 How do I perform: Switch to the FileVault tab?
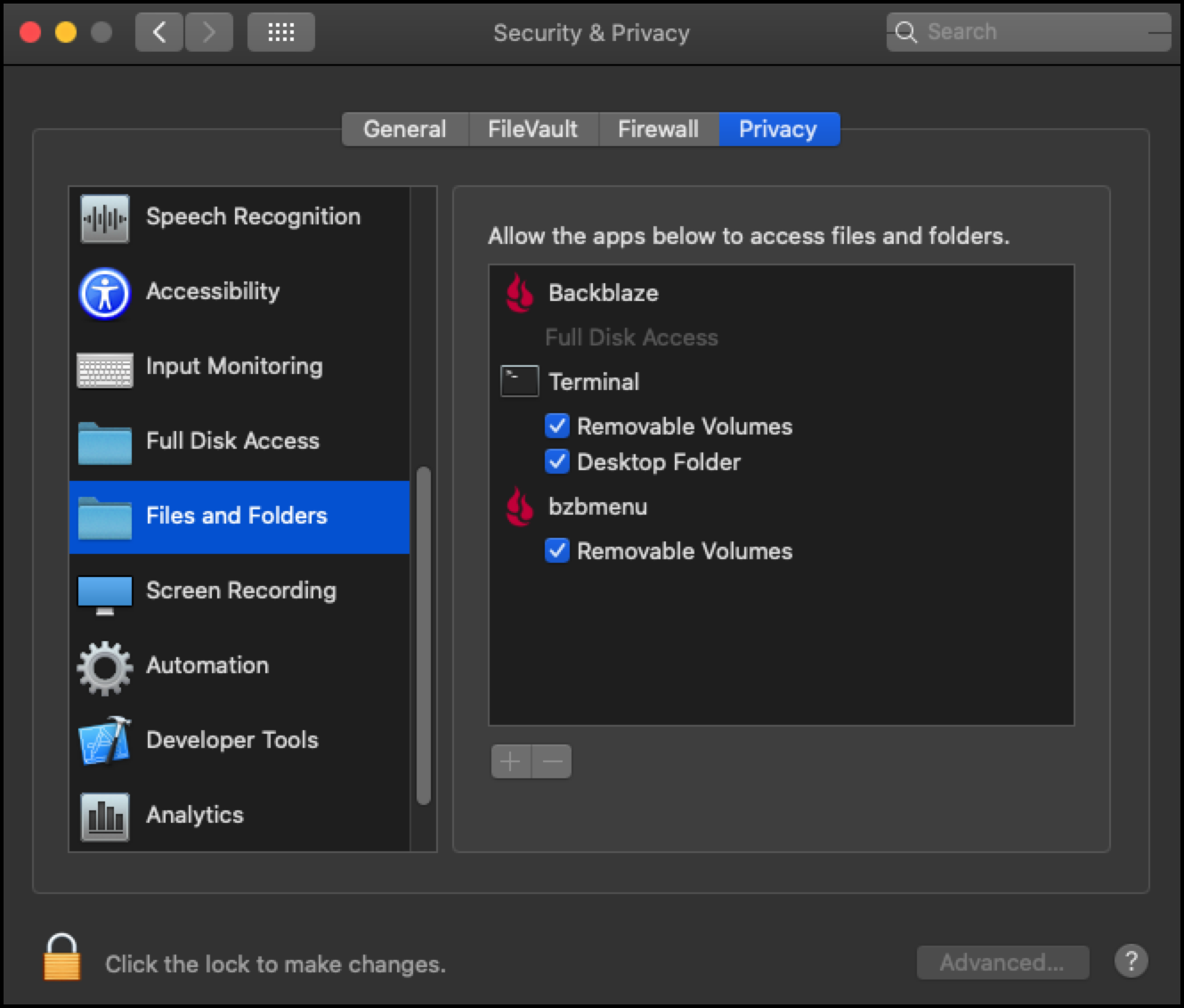(x=532, y=129)
